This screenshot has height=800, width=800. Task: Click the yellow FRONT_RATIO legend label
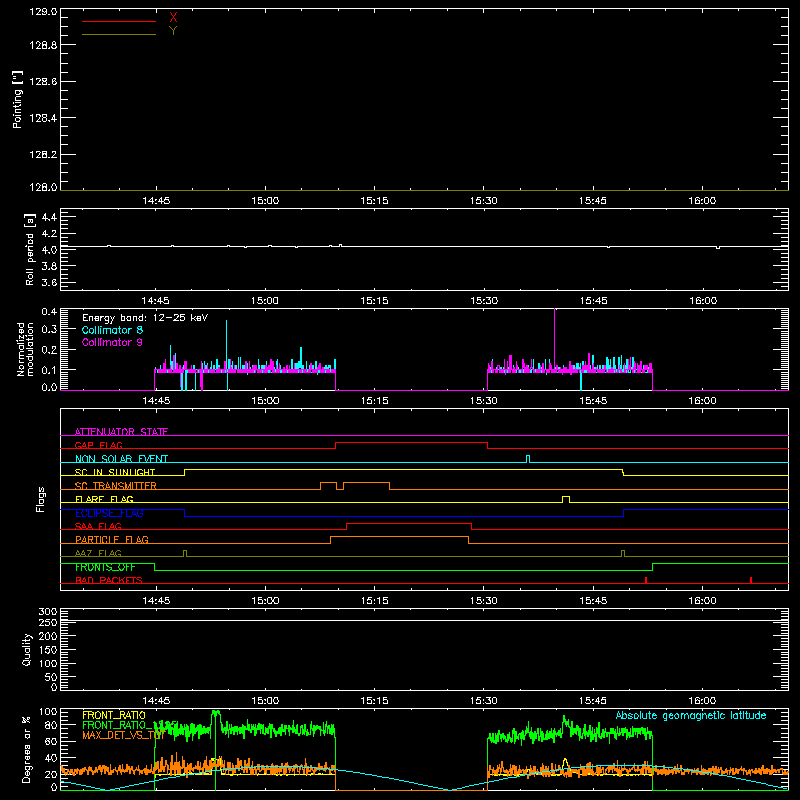click(x=114, y=715)
